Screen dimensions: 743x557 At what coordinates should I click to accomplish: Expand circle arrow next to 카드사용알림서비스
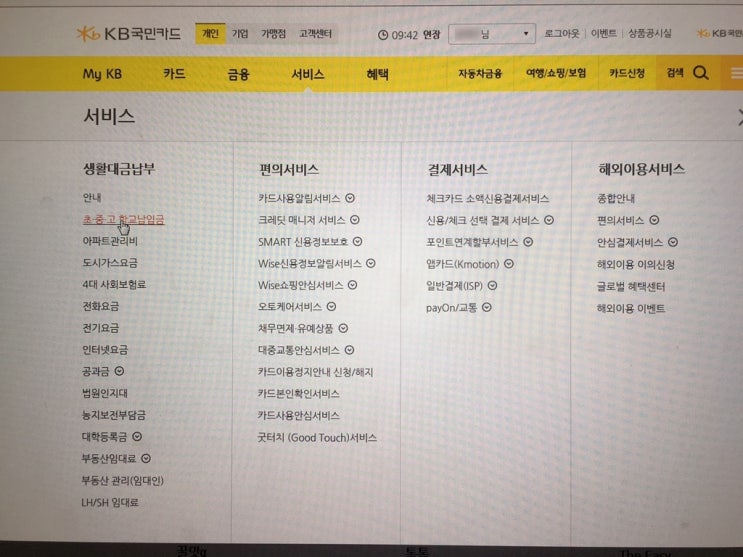coord(350,198)
